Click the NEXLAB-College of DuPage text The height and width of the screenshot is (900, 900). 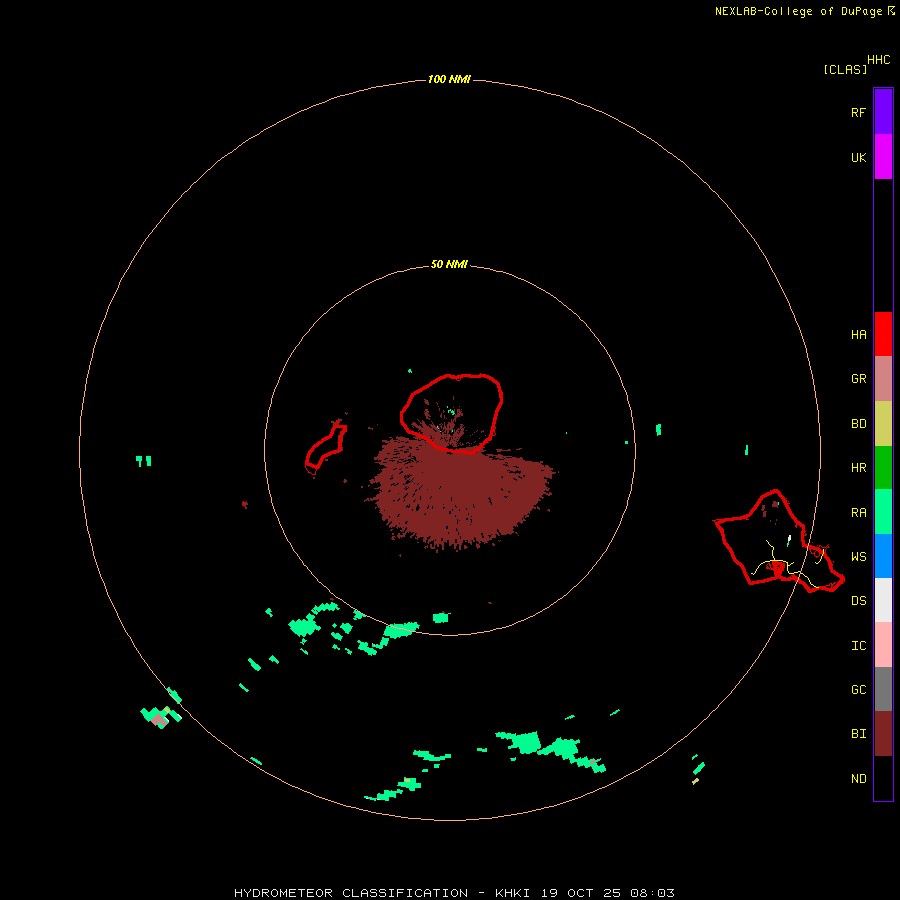pos(798,11)
